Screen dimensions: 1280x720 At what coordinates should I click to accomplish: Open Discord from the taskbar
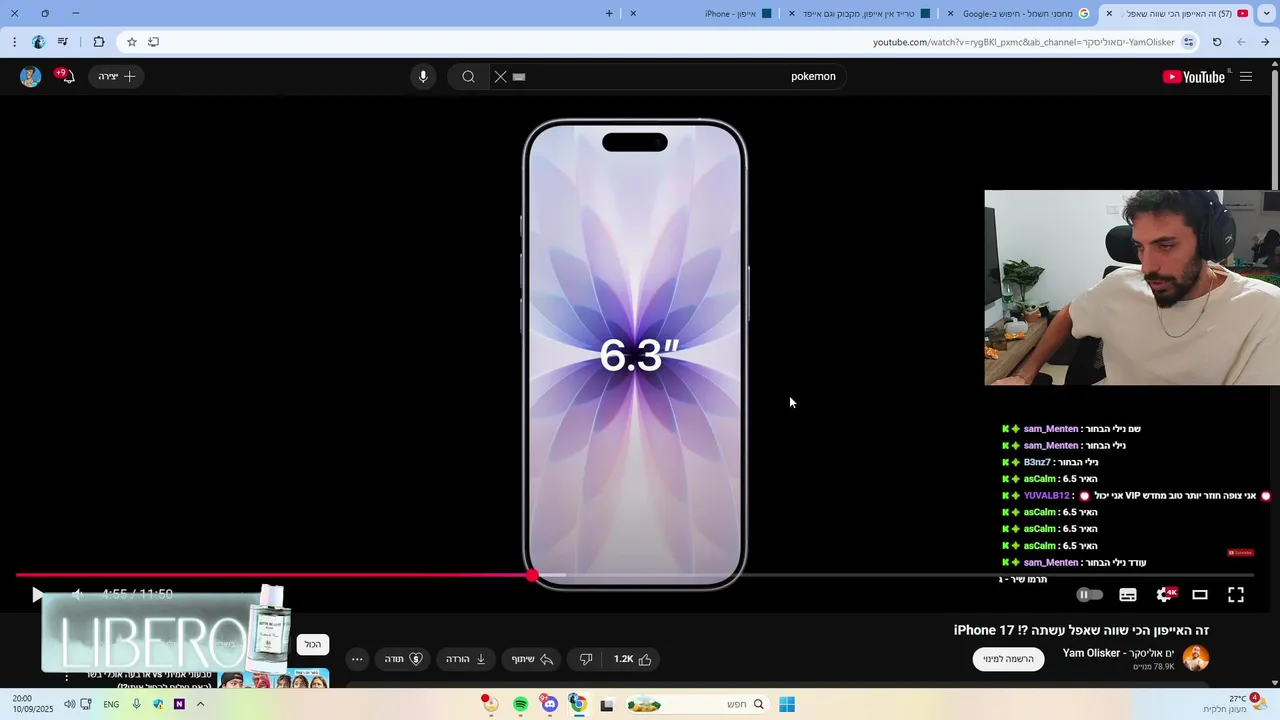tap(549, 705)
